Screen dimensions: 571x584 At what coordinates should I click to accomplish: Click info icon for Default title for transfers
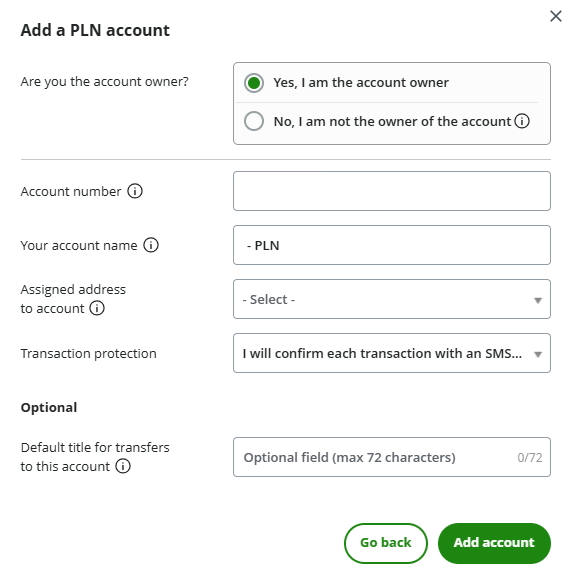pyautogui.click(x=123, y=466)
